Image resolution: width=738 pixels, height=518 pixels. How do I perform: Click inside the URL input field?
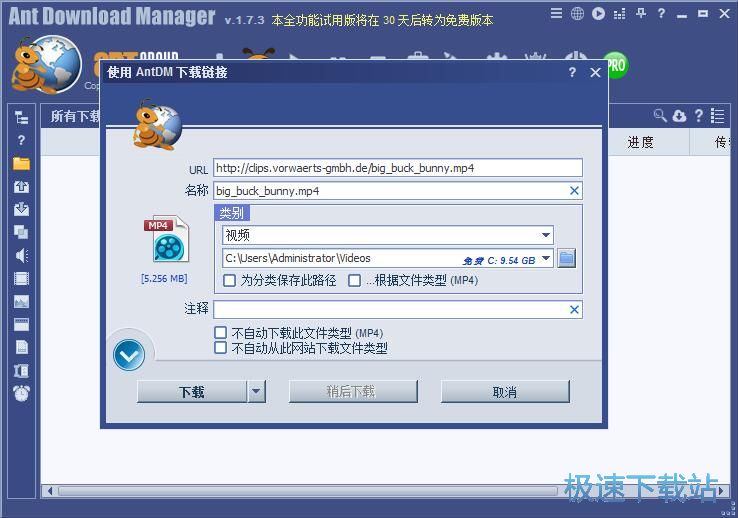398,168
